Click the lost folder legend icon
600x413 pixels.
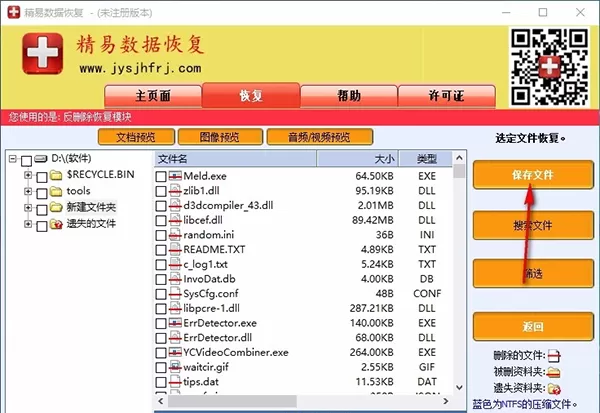tap(554, 389)
